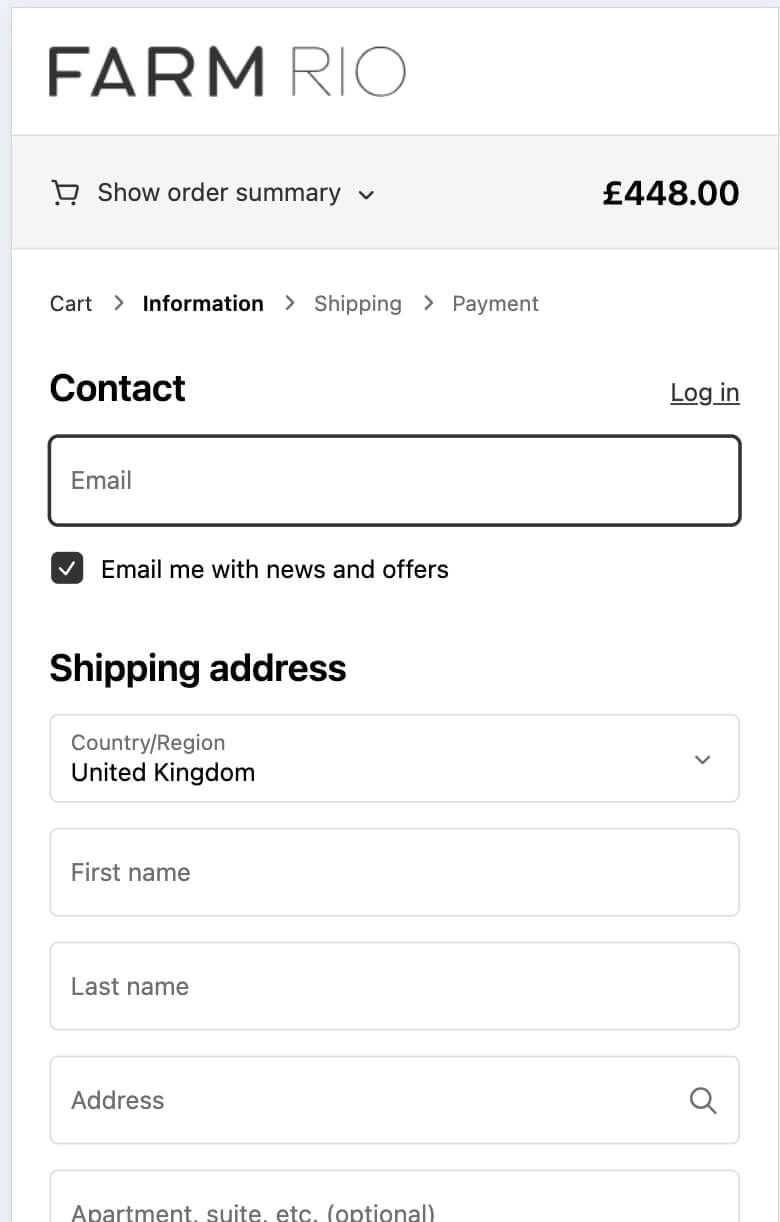Click the chevron next to Show order summary
The width and height of the screenshot is (780, 1222).
coord(366,195)
